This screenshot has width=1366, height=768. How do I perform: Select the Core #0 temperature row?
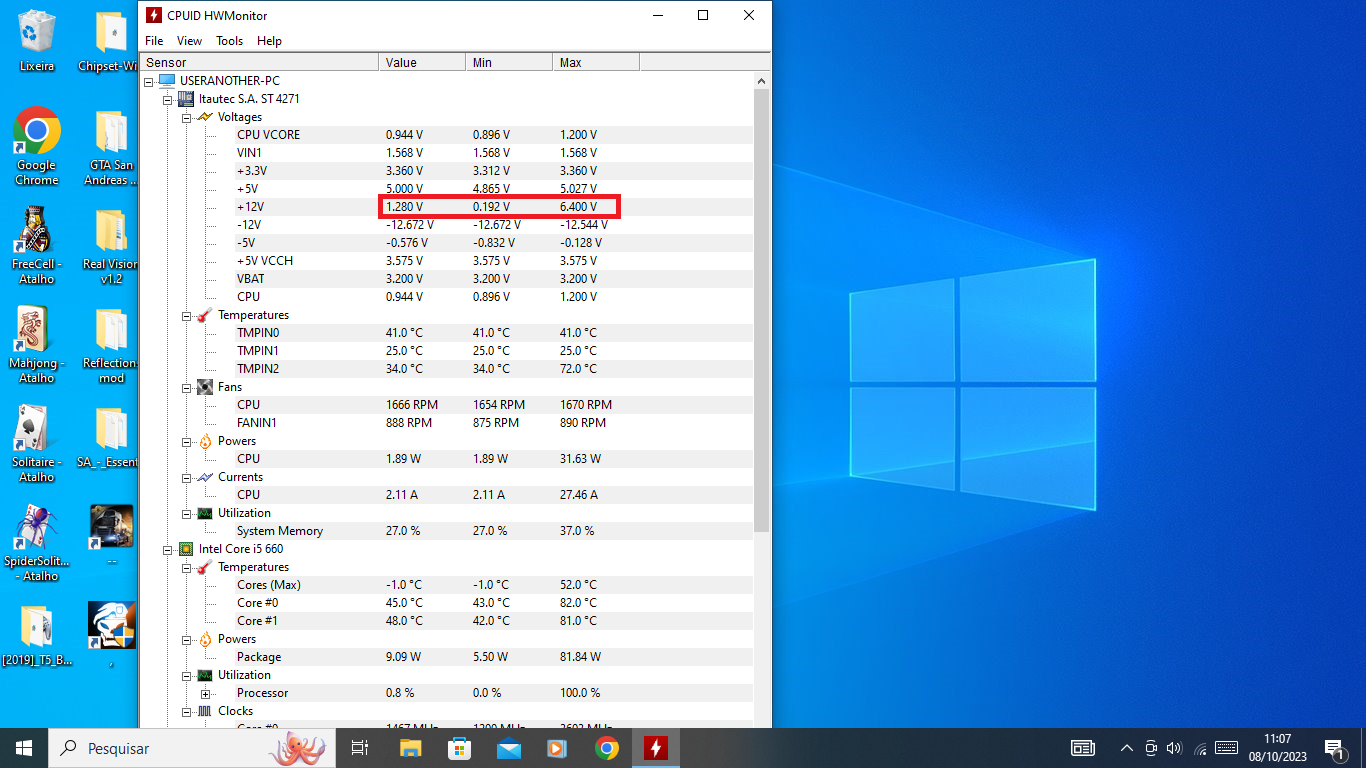492,603
